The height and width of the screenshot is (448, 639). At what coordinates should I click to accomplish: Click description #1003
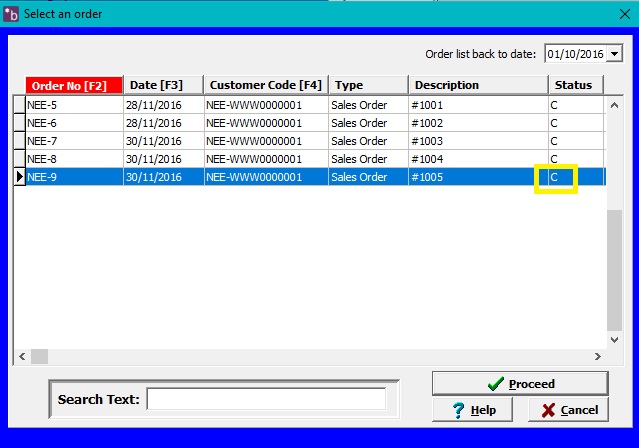[427, 141]
